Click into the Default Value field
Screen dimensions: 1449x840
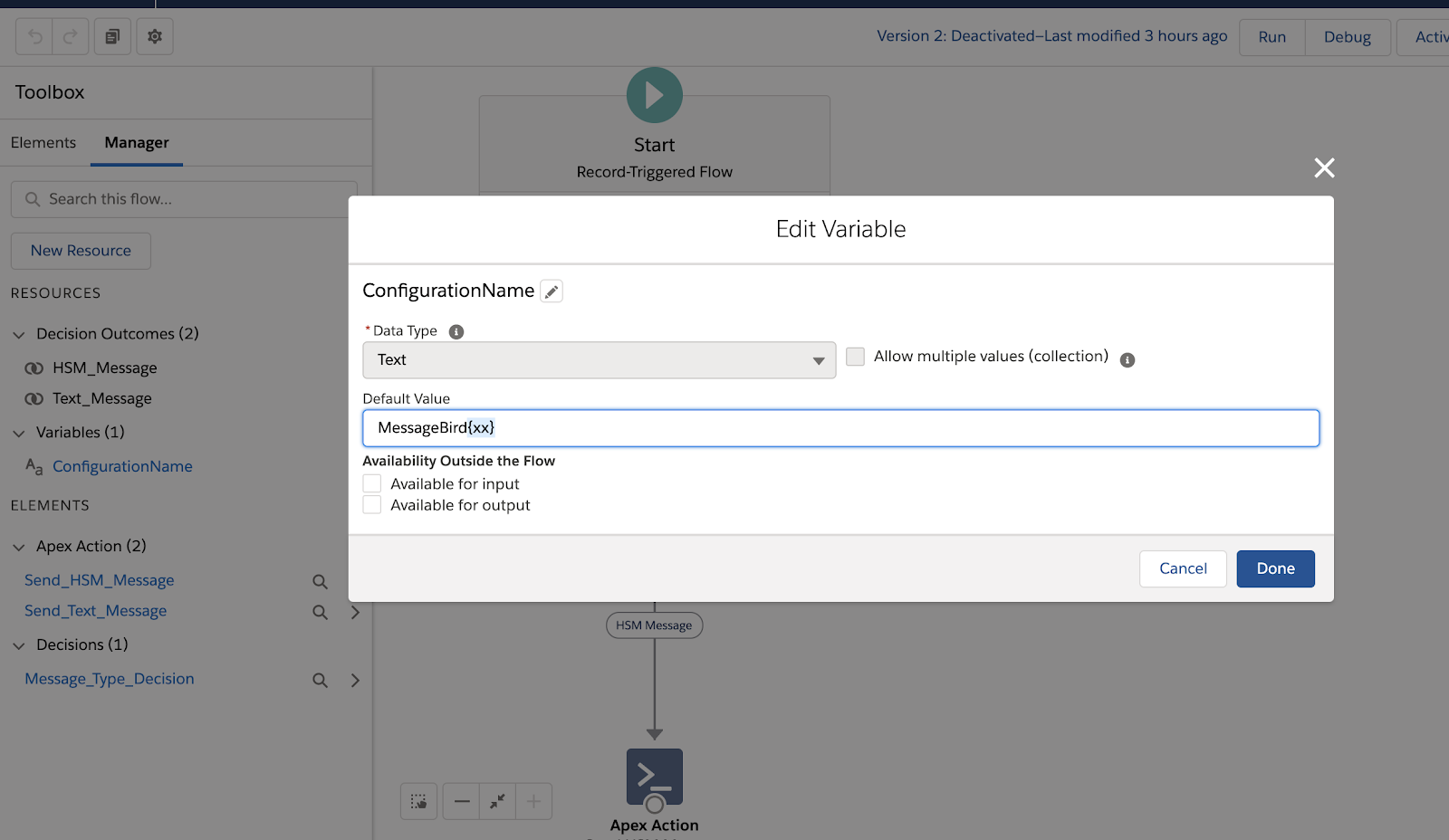(840, 428)
